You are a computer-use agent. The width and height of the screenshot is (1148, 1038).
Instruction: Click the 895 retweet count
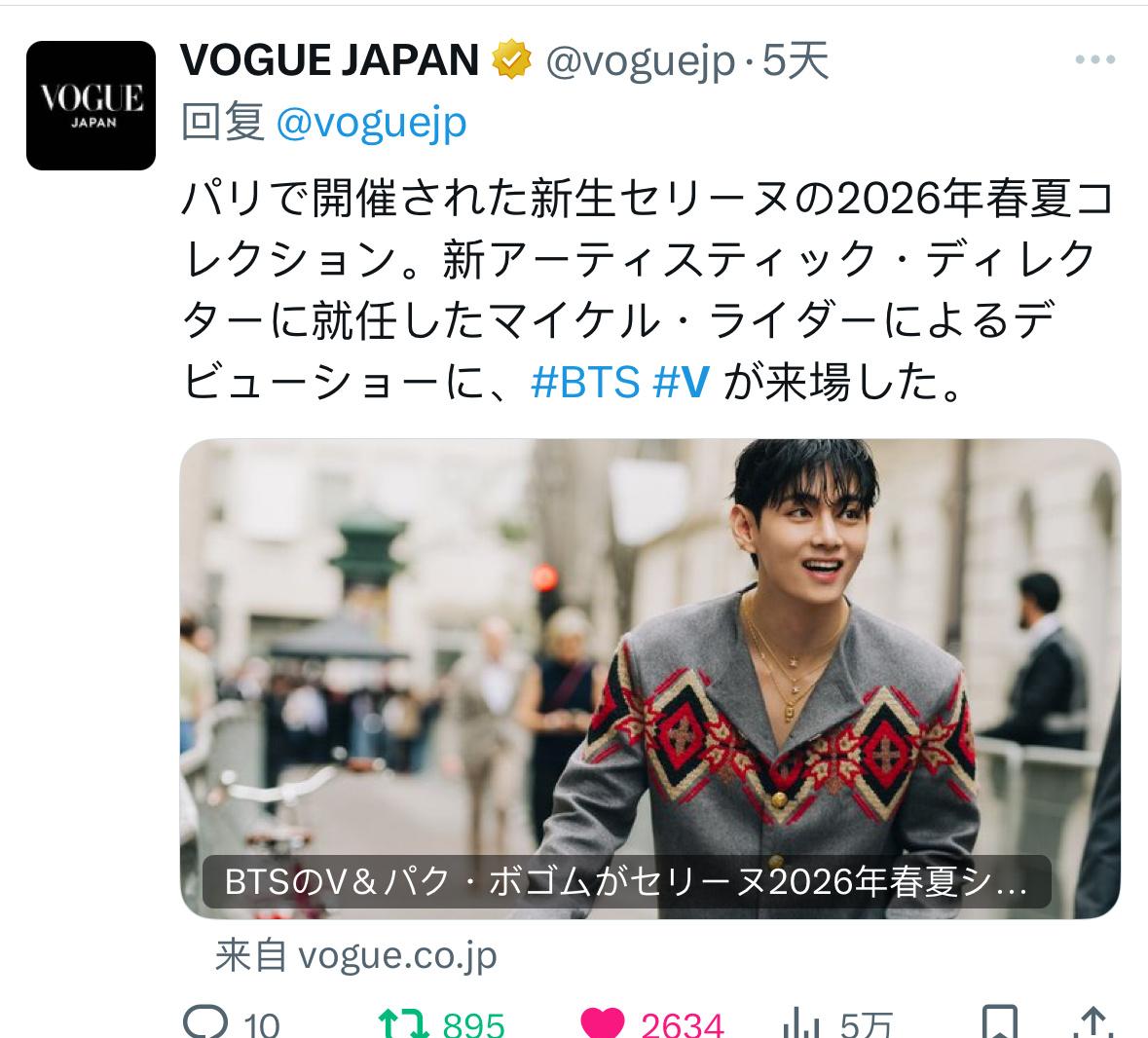coord(473,1024)
